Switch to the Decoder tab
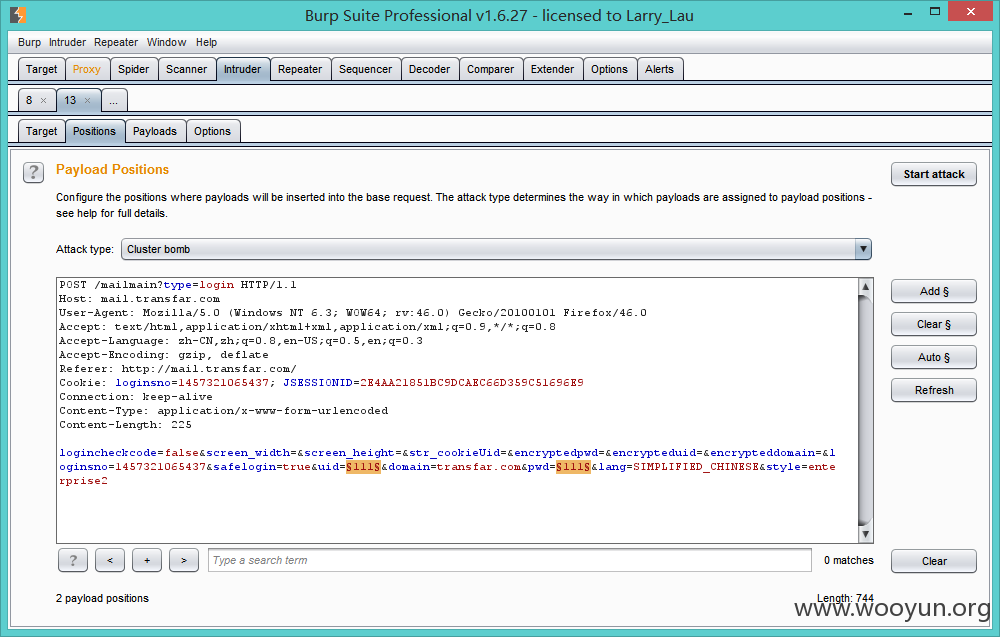 click(429, 69)
